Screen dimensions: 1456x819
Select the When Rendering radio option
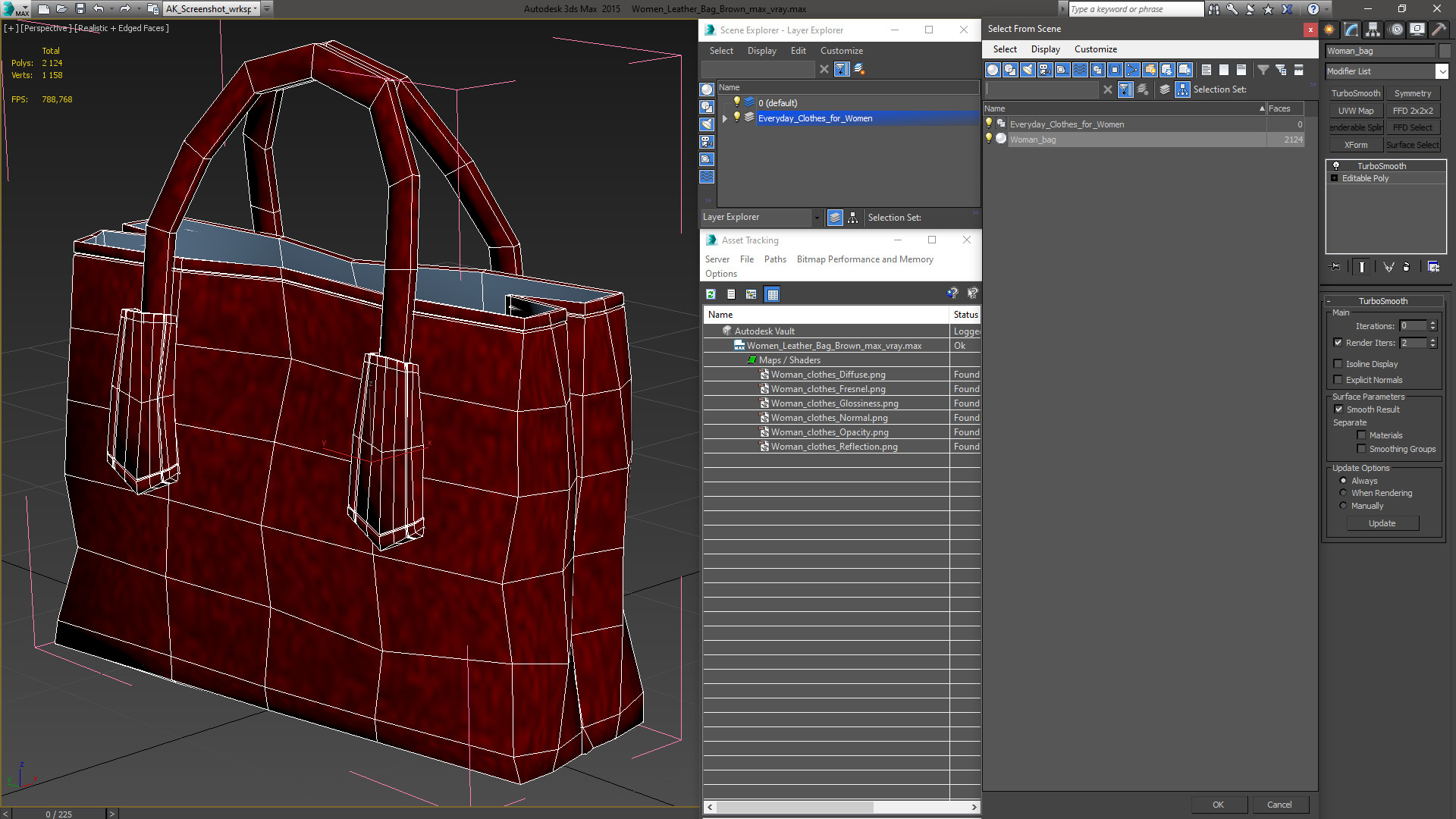1343,493
